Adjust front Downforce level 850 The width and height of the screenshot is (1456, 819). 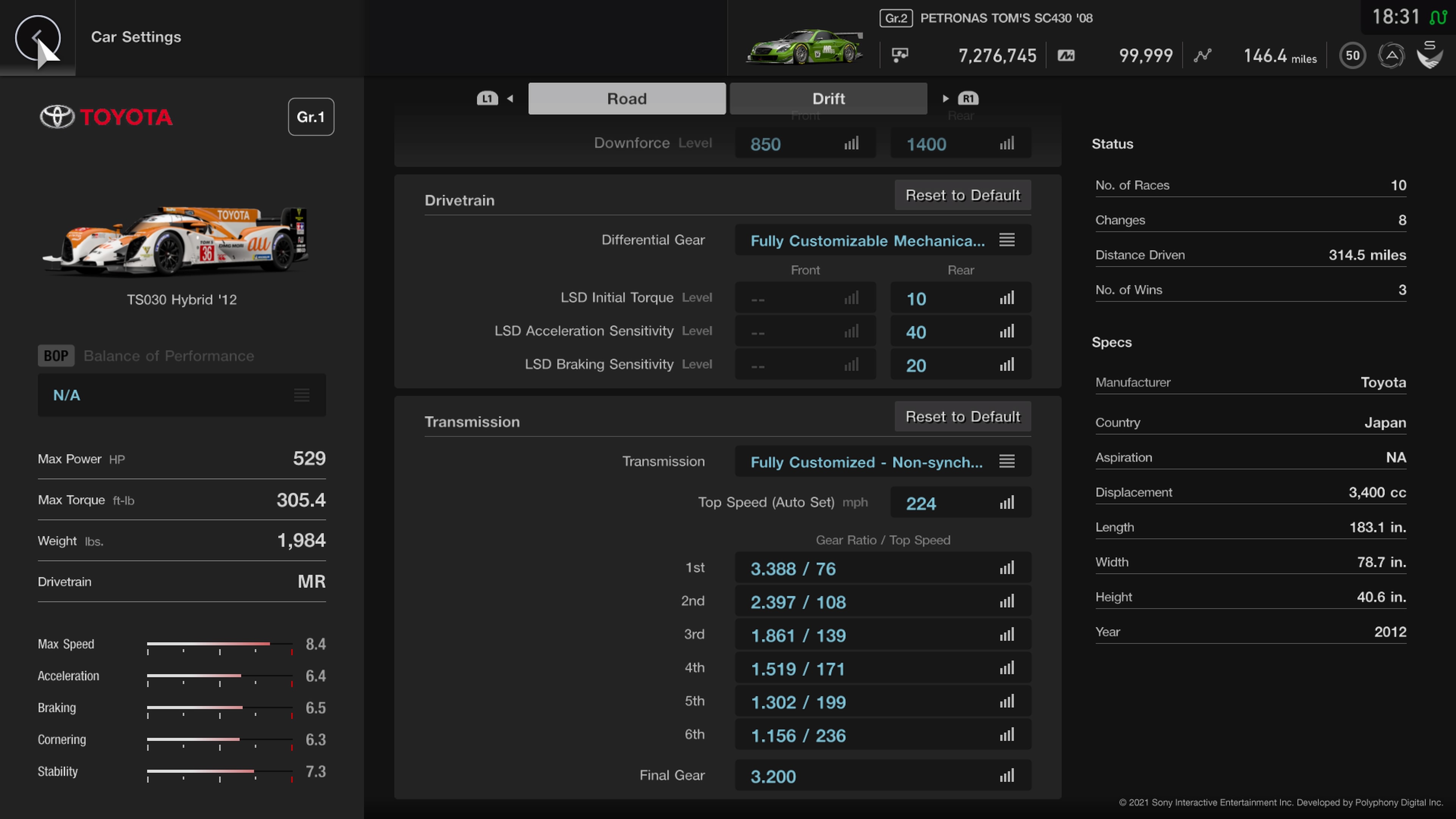(805, 144)
